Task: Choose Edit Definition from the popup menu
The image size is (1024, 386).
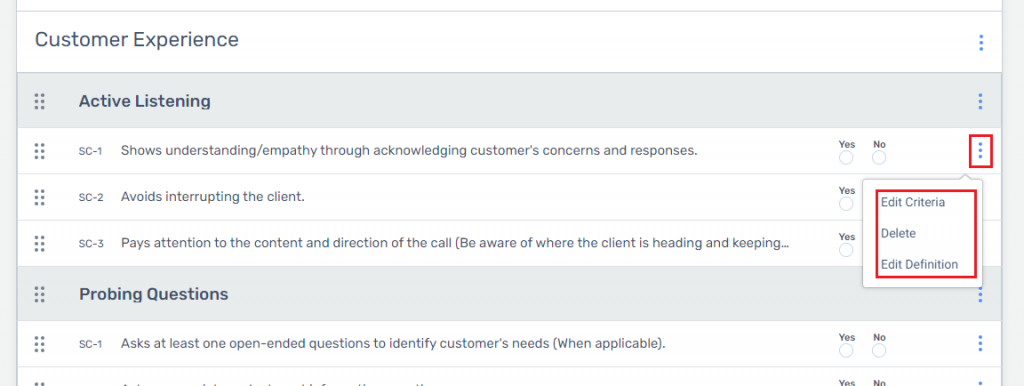Action: tap(919, 265)
